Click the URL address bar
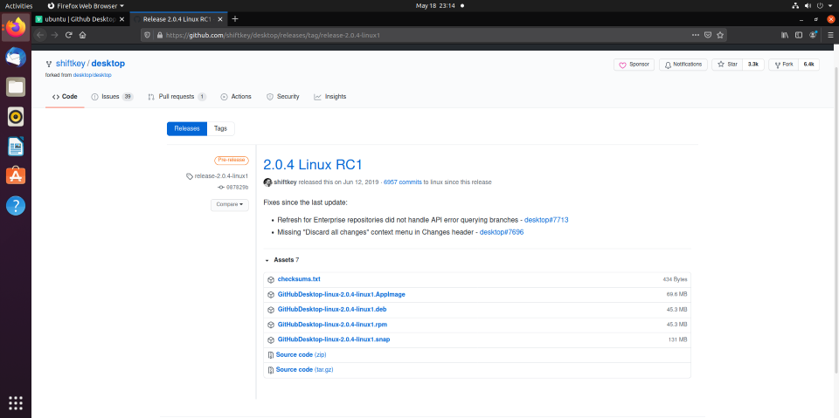The width and height of the screenshot is (839, 418). 400,35
